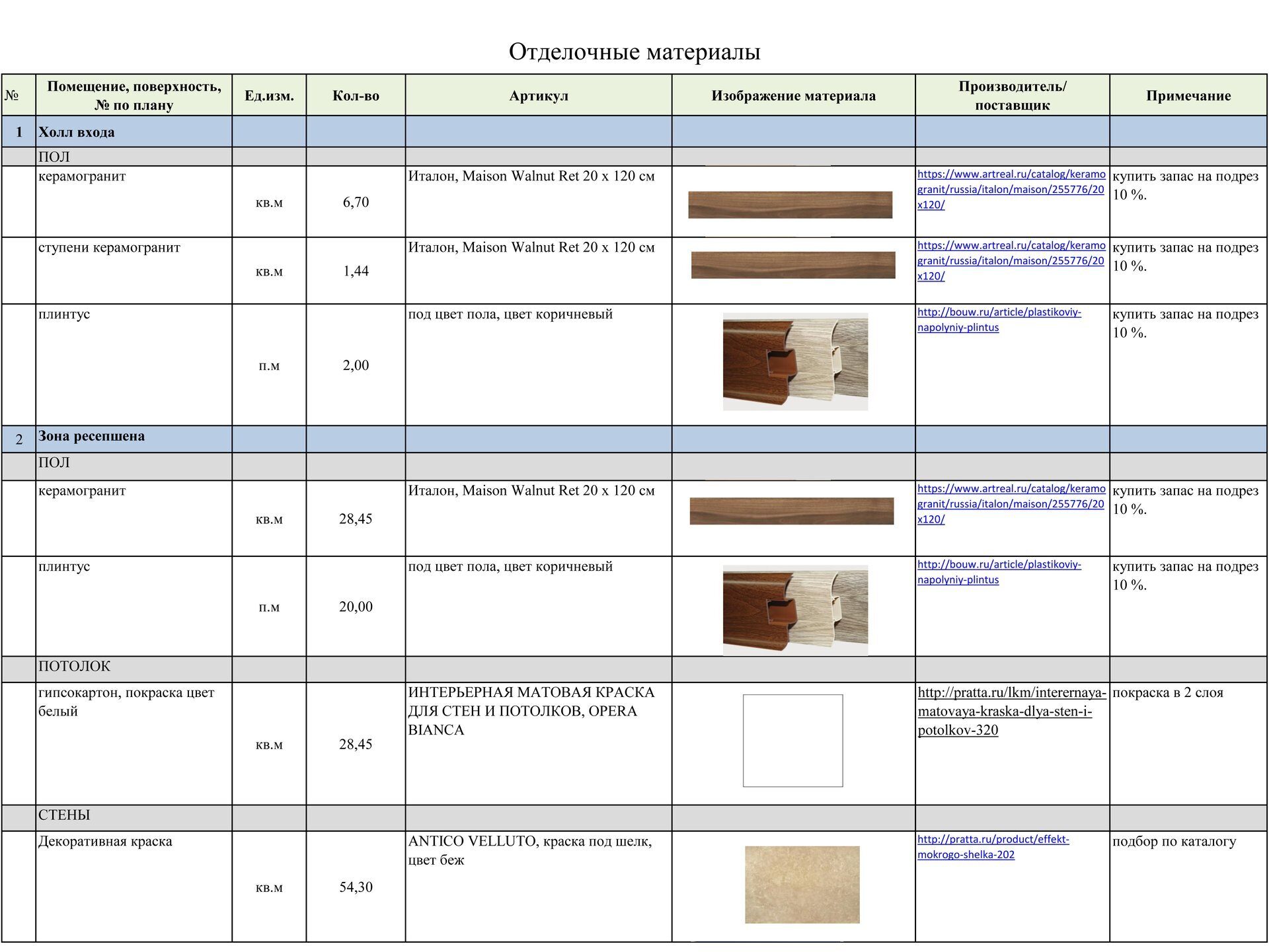Select header cell 'Помещение, поверхность, № по плану'
The image size is (1269, 952).
point(134,96)
